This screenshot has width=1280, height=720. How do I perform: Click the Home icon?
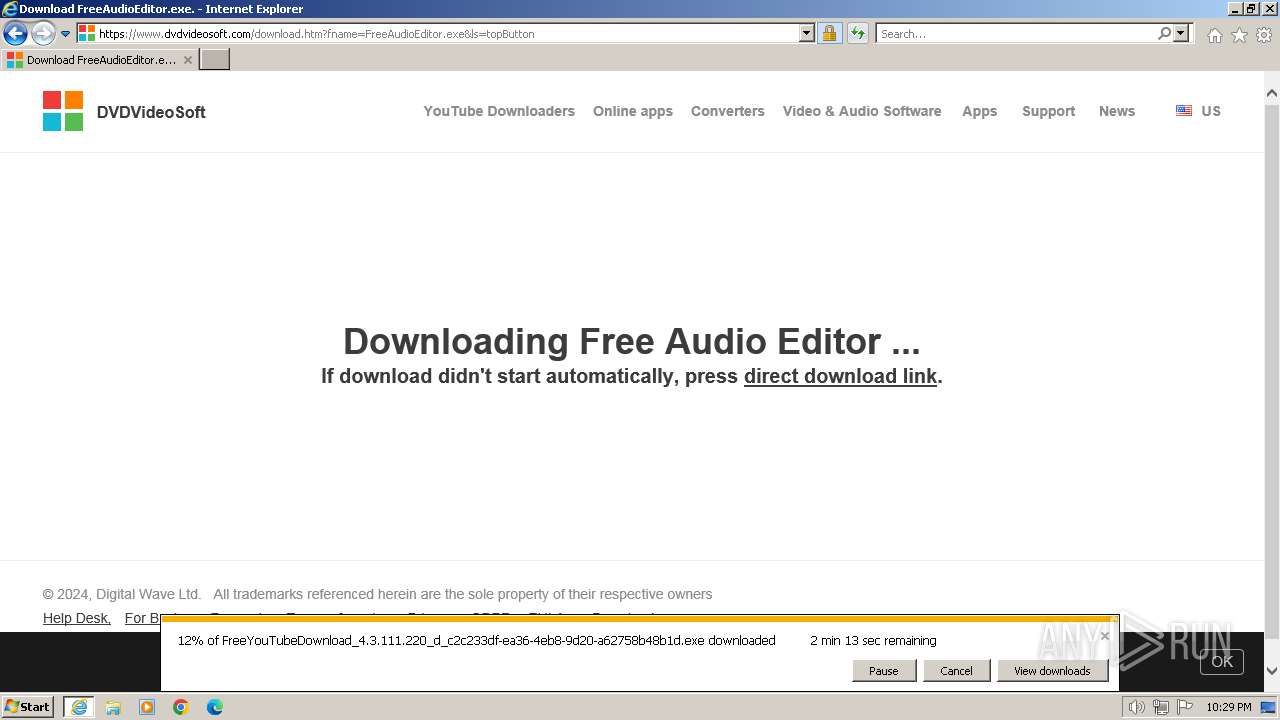point(1214,35)
